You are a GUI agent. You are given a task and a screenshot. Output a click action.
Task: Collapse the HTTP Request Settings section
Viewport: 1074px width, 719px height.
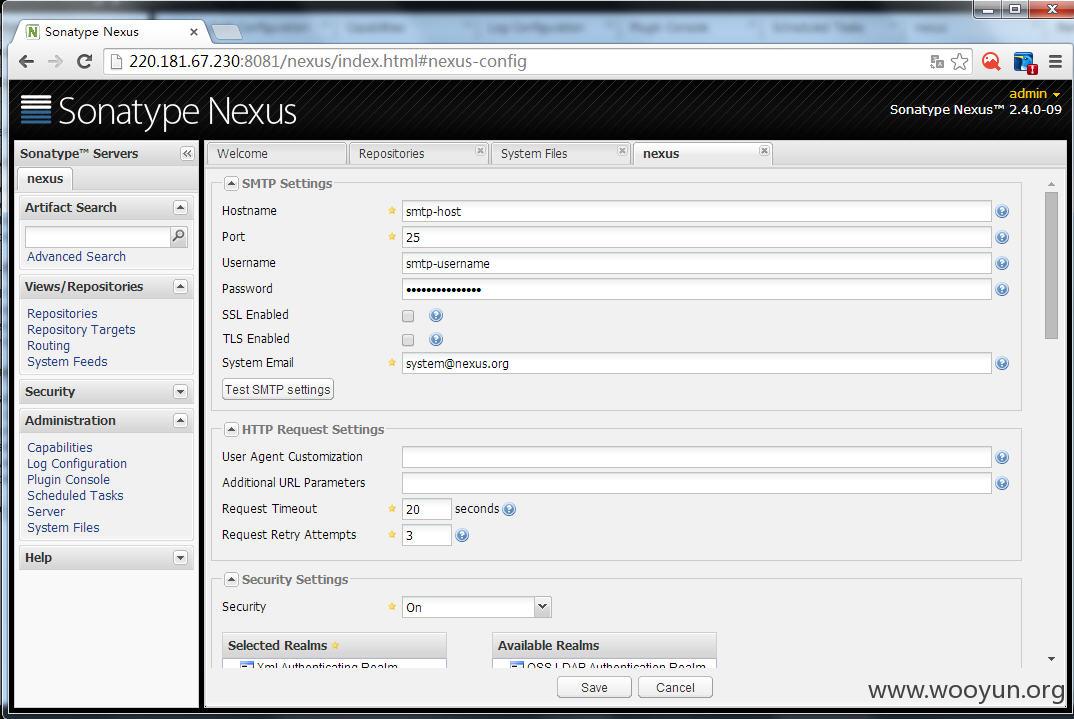tap(232, 429)
